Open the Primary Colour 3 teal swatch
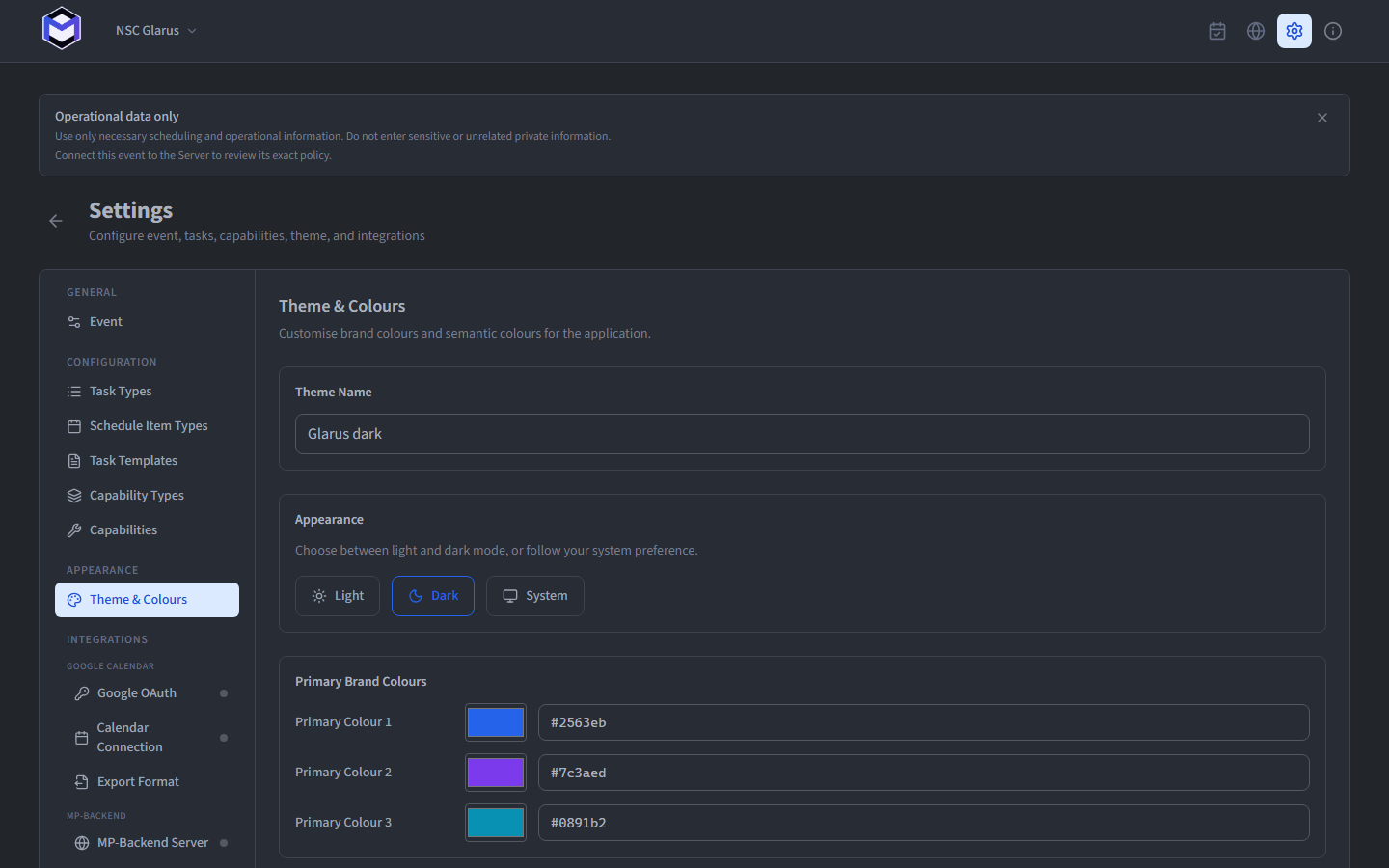The image size is (1389, 868). tap(496, 823)
